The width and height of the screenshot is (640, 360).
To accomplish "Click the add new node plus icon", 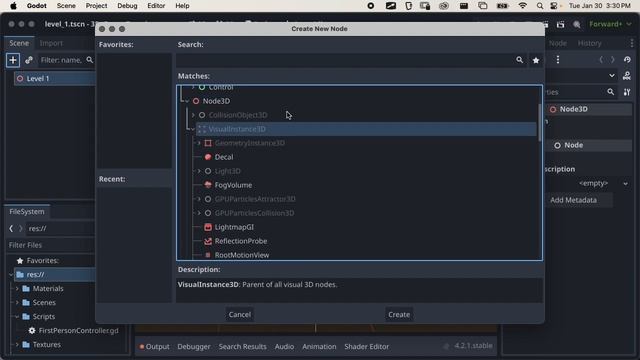I will point(13,60).
